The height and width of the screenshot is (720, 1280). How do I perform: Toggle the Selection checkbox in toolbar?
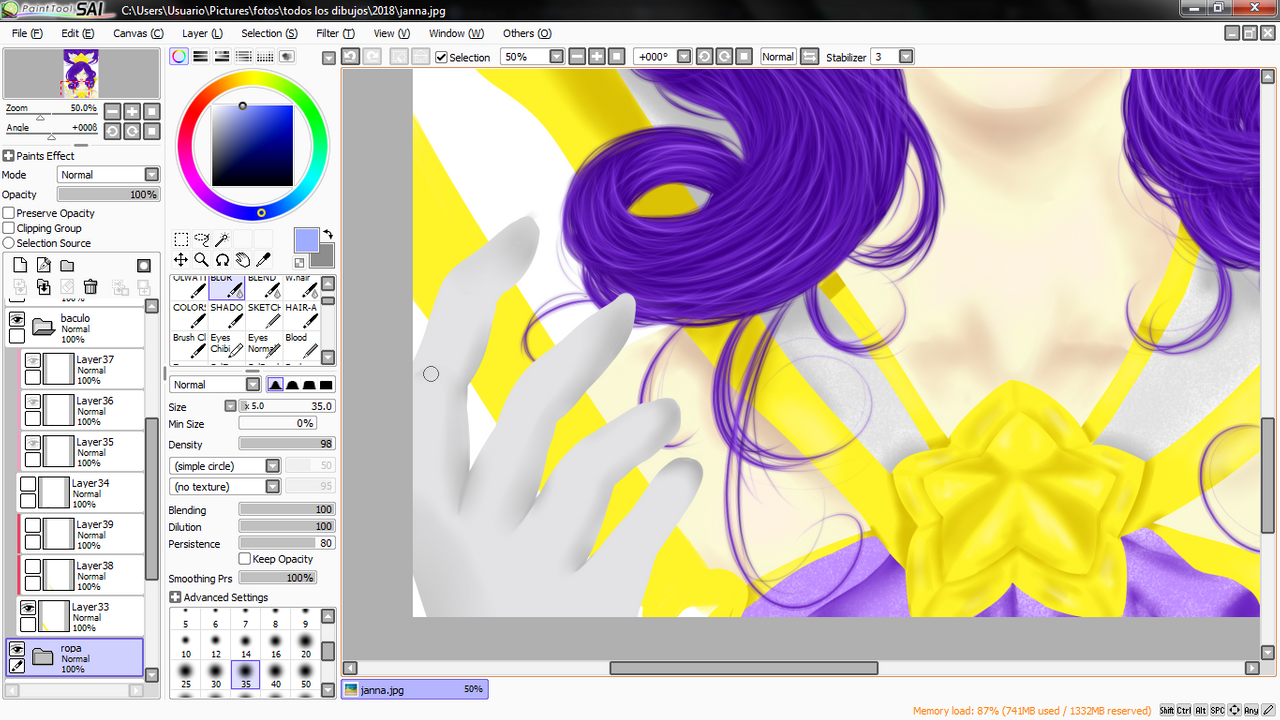442,57
